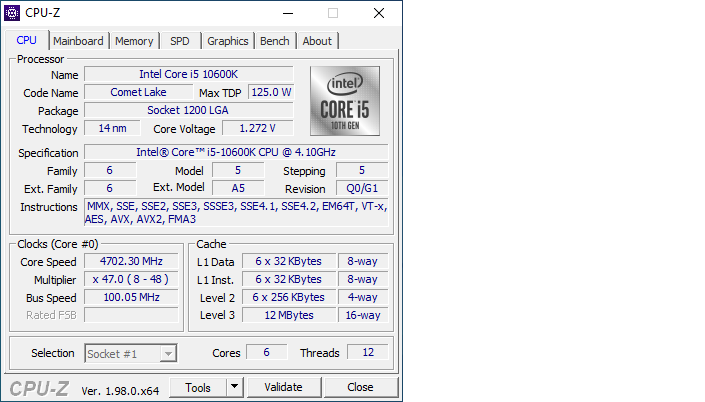
Task: Click the Close button at bottom
Action: pyautogui.click(x=361, y=387)
